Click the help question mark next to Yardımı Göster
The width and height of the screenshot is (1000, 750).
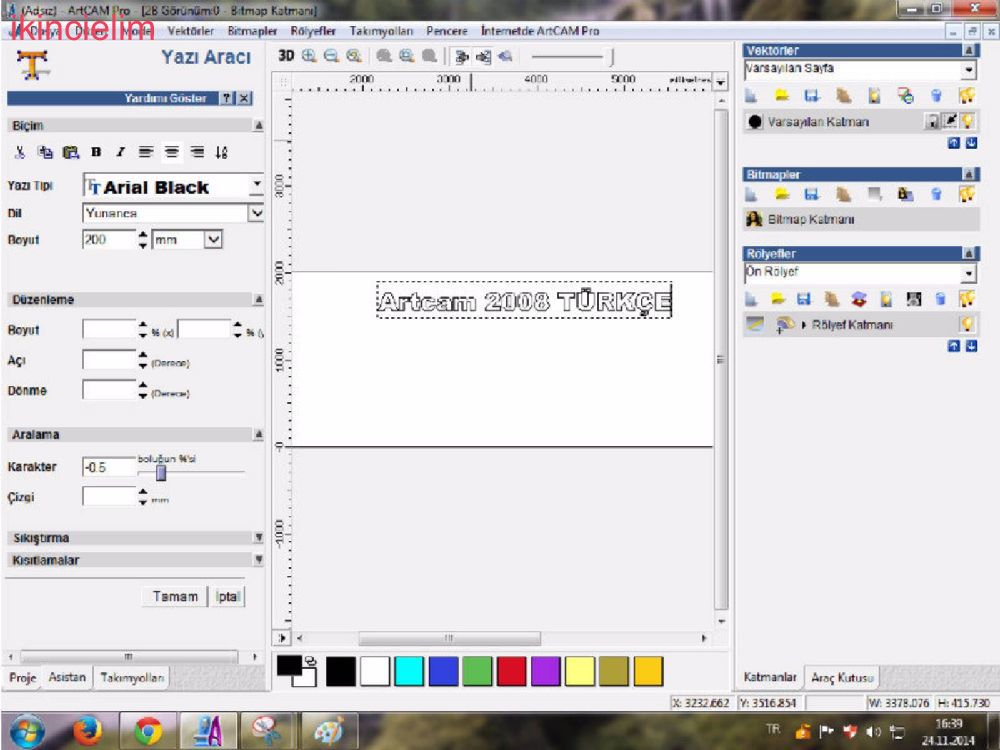pos(227,98)
